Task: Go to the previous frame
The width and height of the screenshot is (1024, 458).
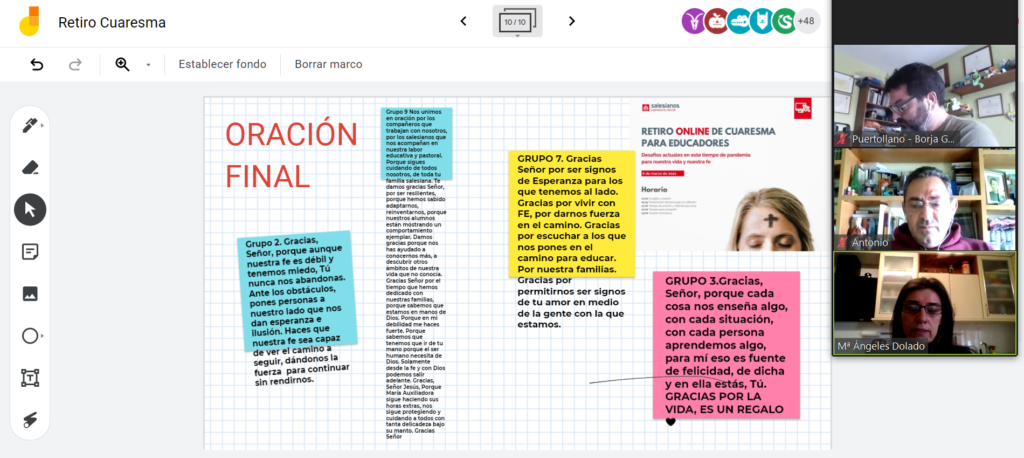Action: [x=464, y=22]
